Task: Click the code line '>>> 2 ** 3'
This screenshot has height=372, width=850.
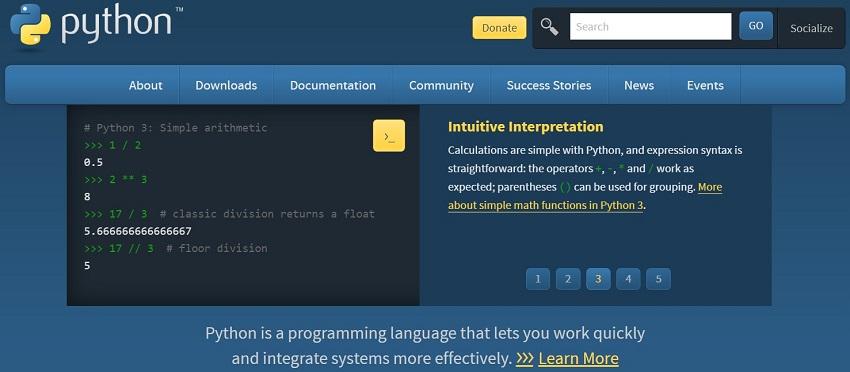Action: point(115,179)
